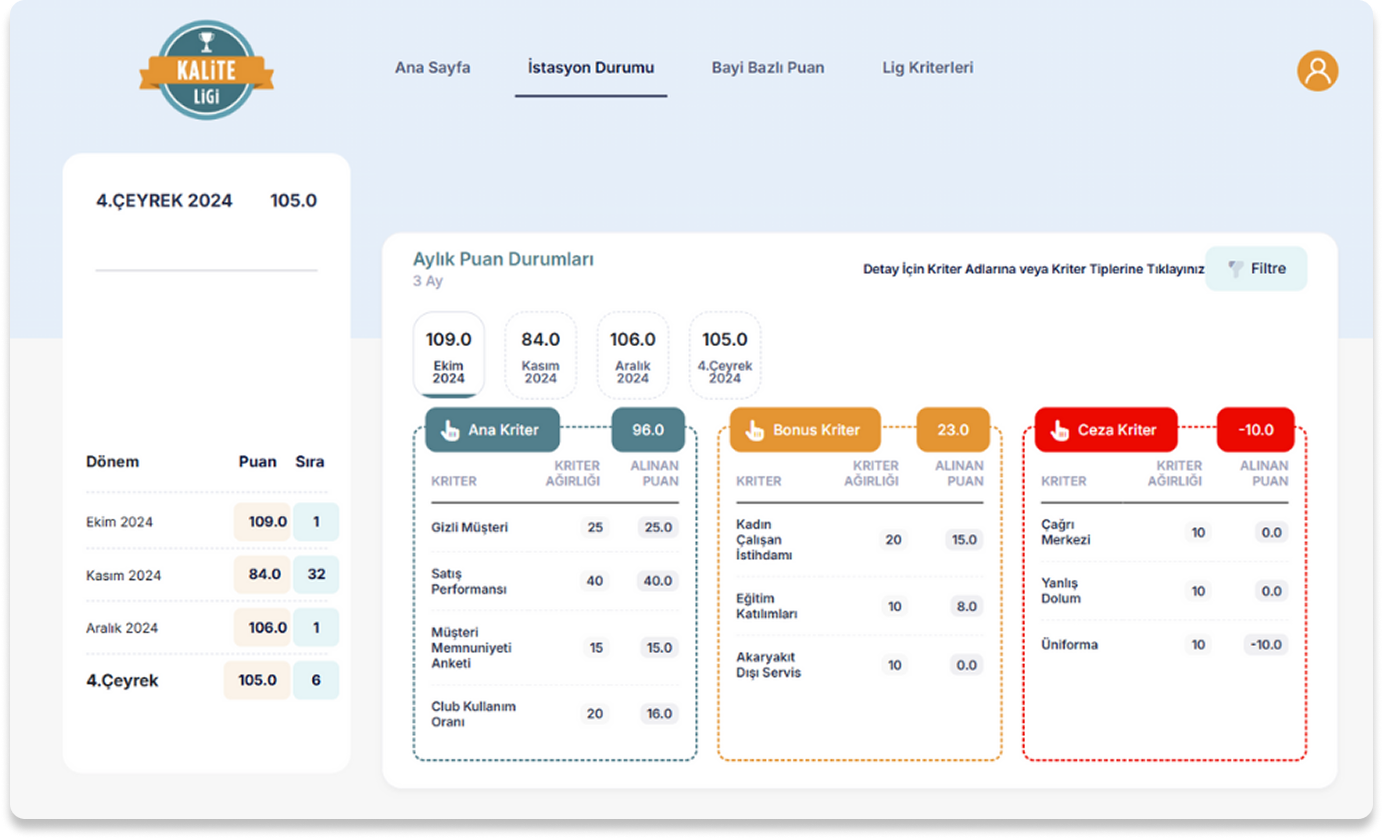Go to Ana Sayfa tab
Screen dimensions: 1383x839
432,68
